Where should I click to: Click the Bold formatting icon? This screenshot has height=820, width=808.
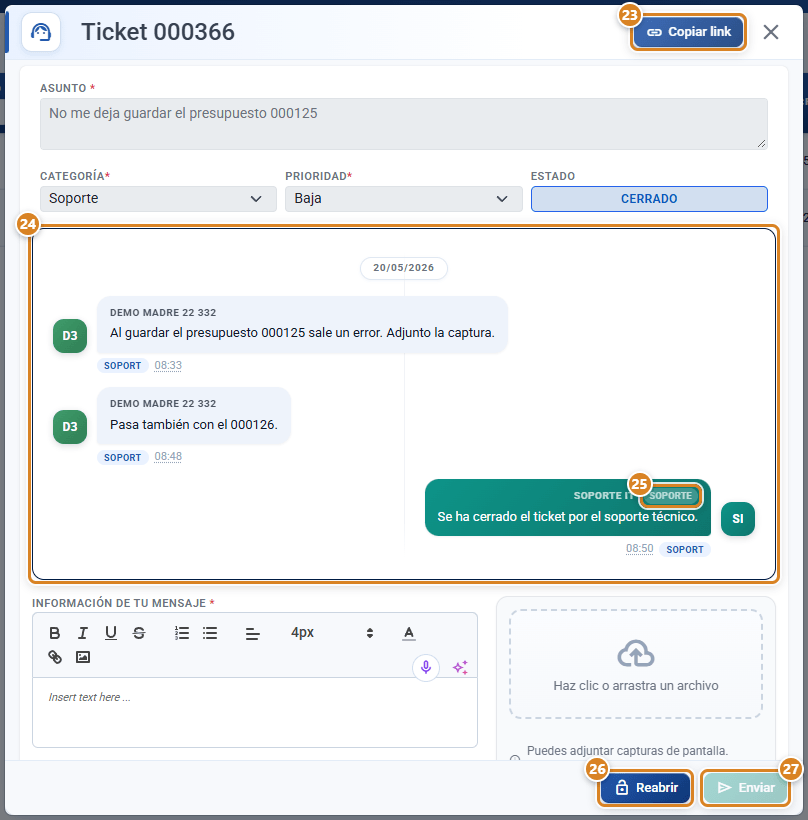point(54,633)
